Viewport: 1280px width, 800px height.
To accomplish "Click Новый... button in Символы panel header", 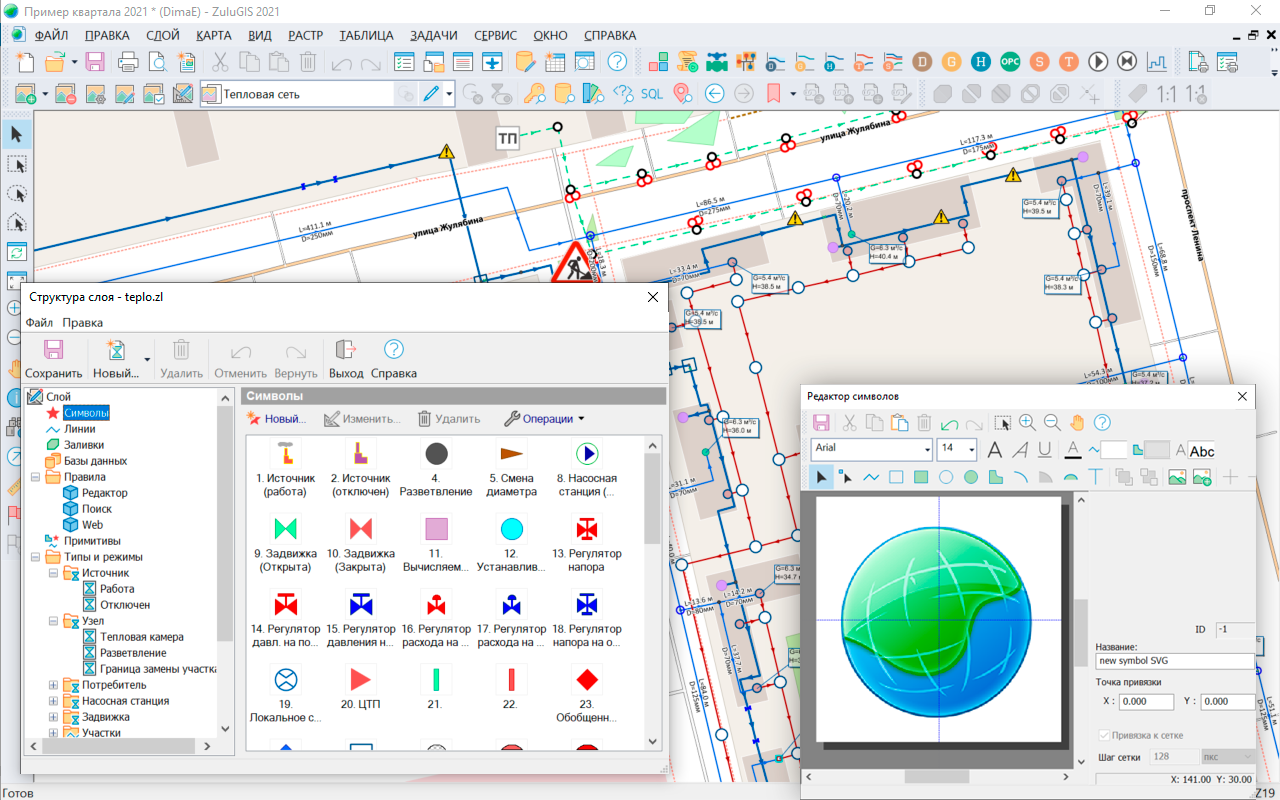I will click(276, 419).
